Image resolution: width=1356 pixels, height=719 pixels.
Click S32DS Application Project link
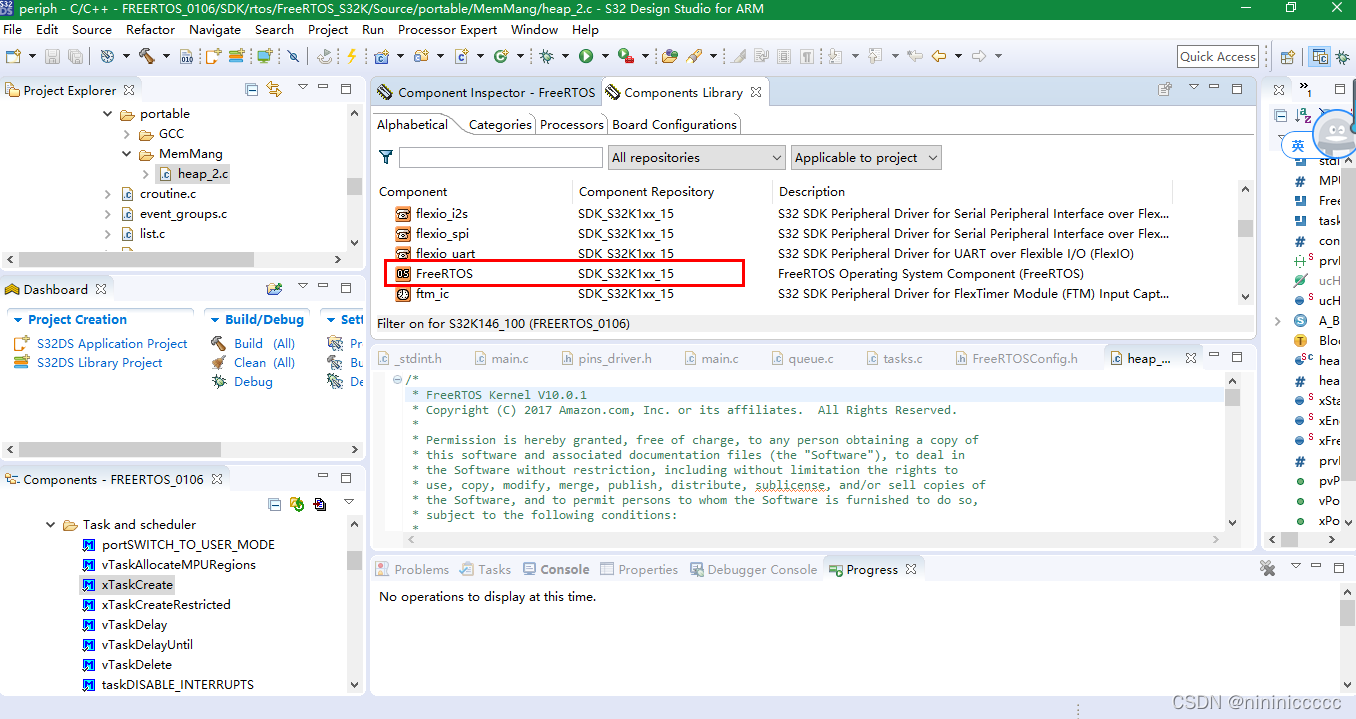point(112,343)
